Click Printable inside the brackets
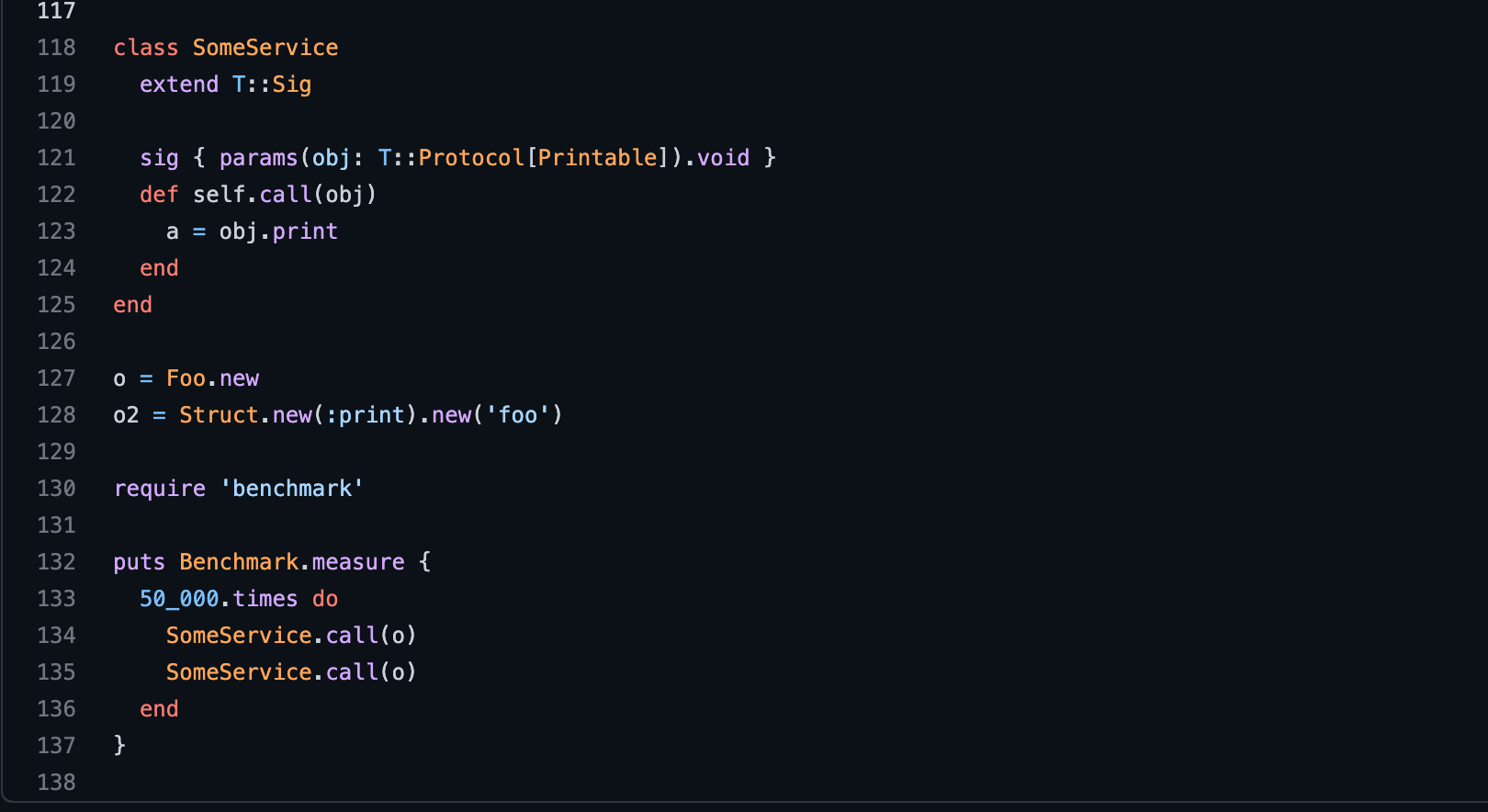The height and width of the screenshot is (812, 1488). tap(598, 158)
